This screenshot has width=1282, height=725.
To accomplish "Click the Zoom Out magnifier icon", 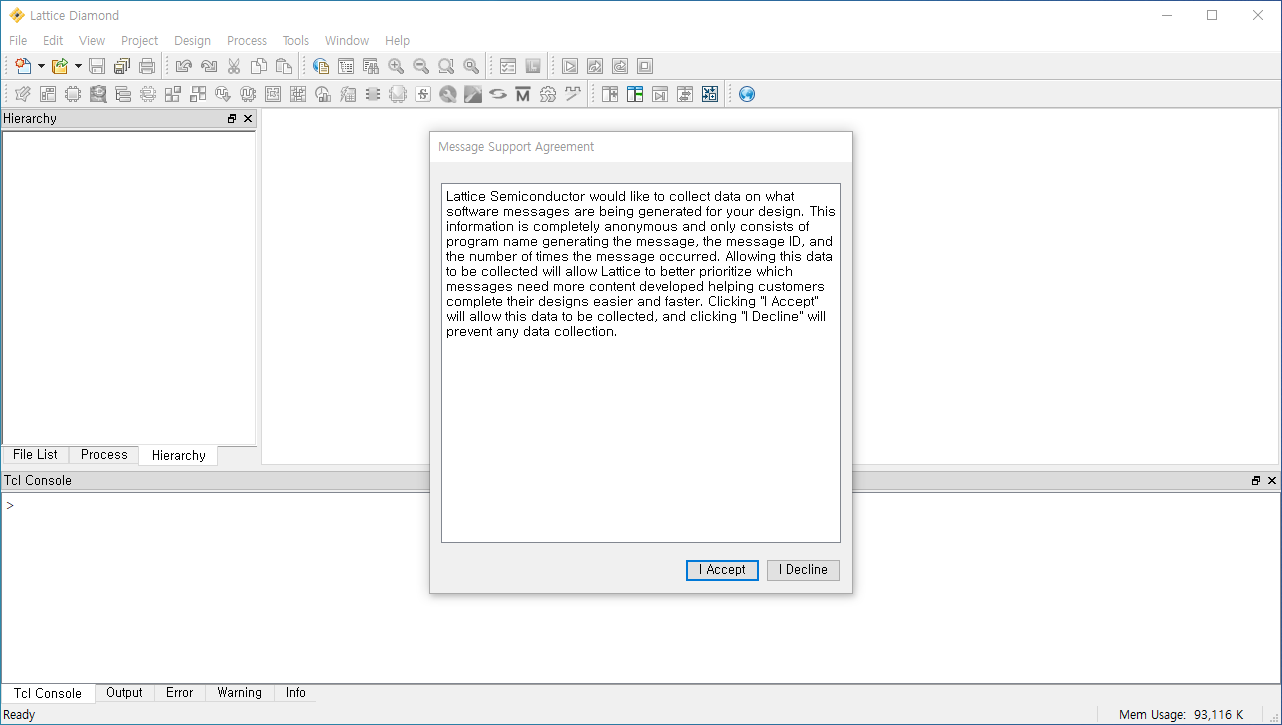I will [x=421, y=66].
